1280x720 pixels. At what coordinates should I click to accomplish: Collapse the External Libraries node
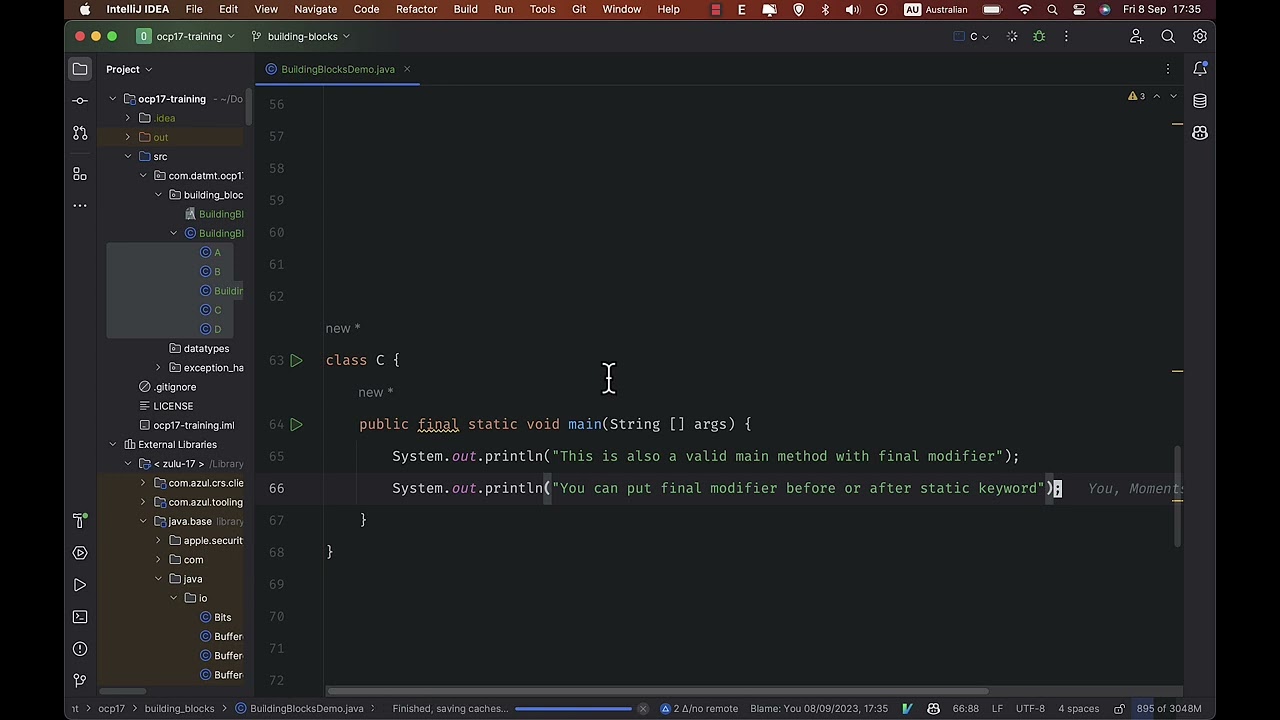pyautogui.click(x=113, y=444)
